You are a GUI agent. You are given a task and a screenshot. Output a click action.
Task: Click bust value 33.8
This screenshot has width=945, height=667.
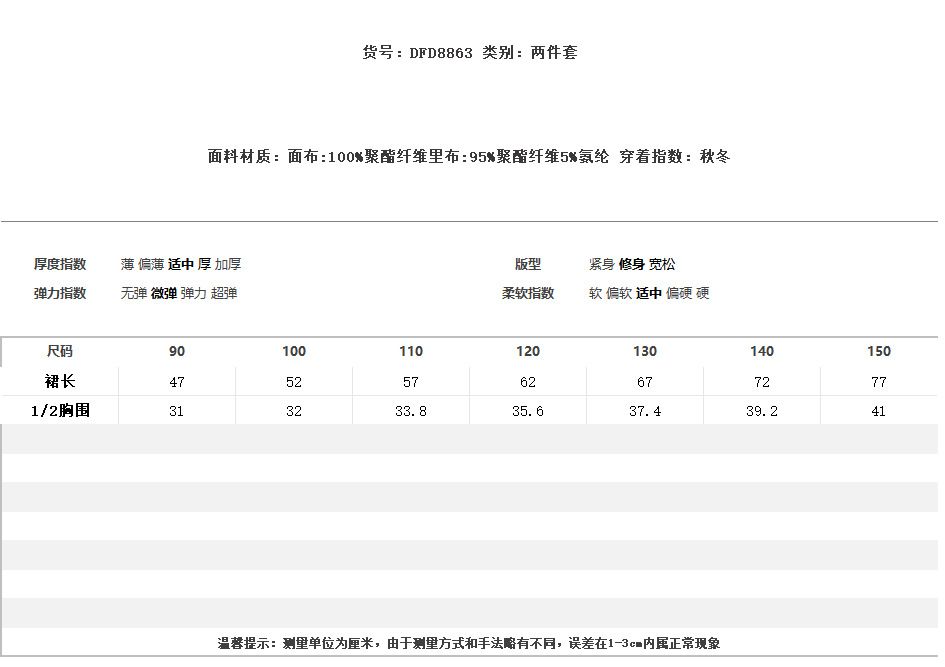tap(411, 412)
